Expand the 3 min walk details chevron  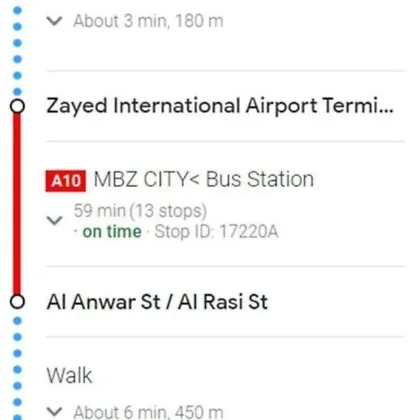pyautogui.click(x=54, y=21)
